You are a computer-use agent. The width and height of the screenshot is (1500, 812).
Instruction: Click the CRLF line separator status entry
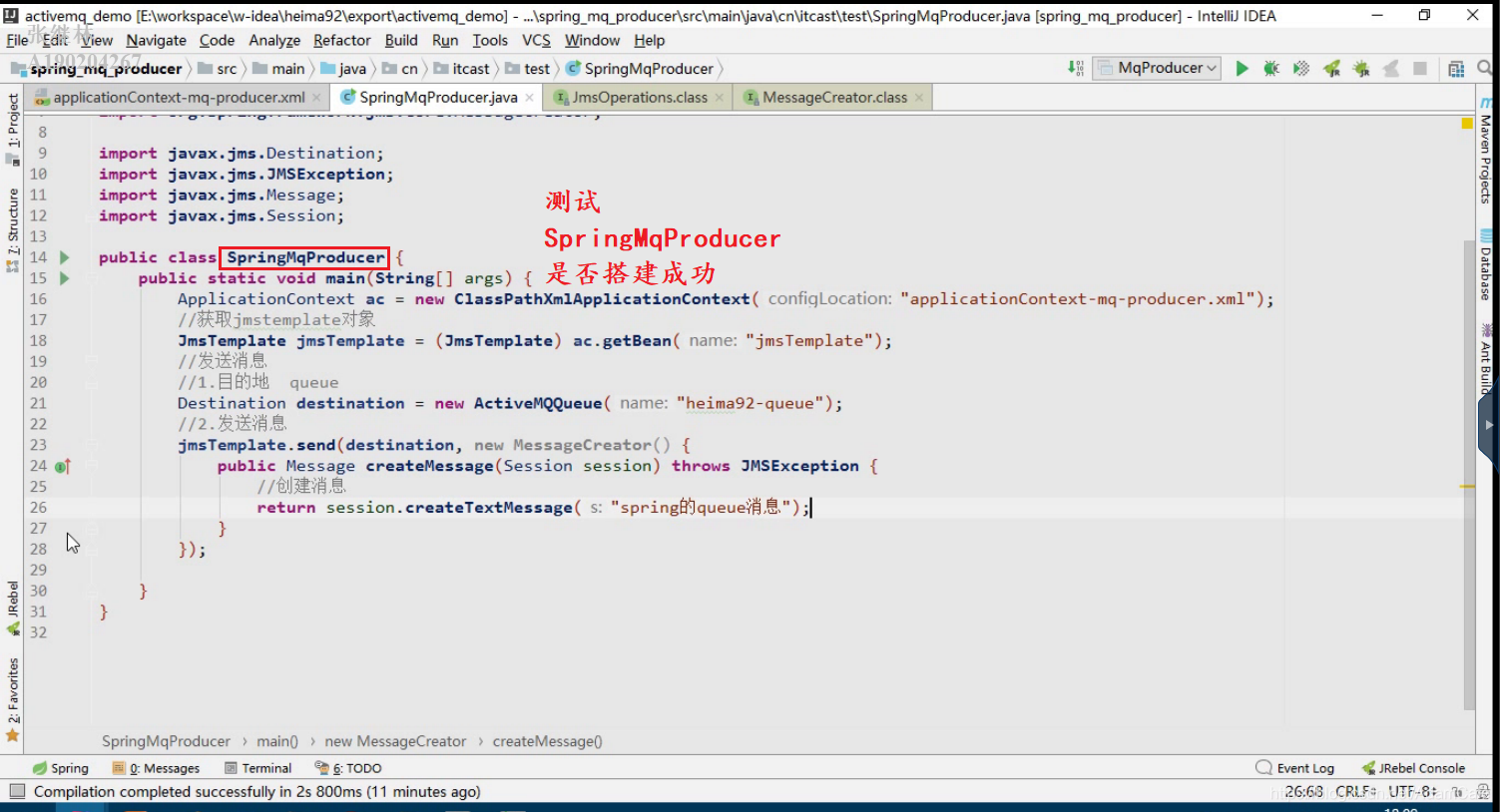pyautogui.click(x=1355, y=791)
